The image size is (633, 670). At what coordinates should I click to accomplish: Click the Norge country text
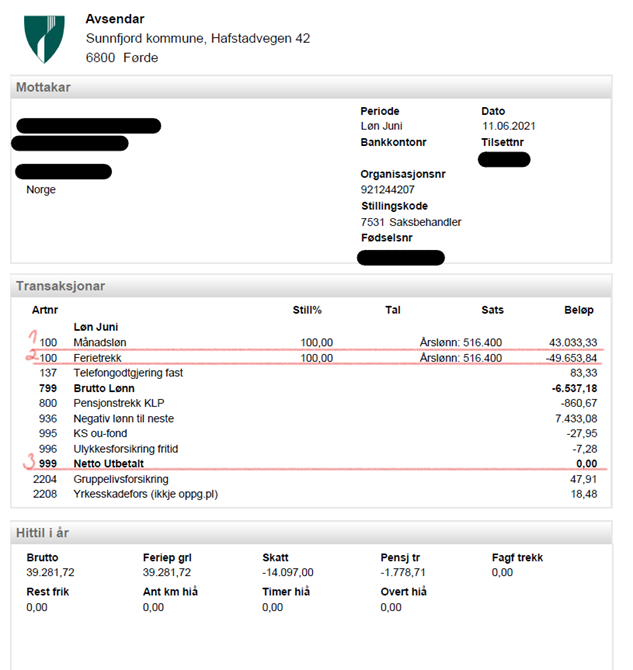[41, 189]
